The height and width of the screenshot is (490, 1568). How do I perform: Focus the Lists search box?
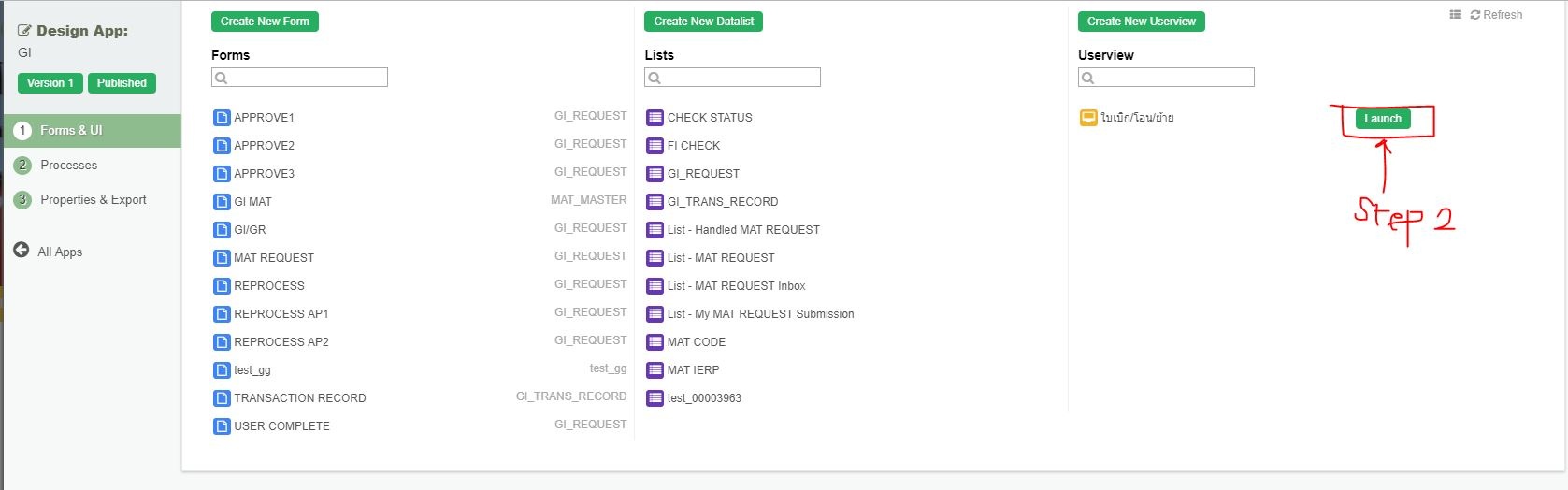pos(740,78)
